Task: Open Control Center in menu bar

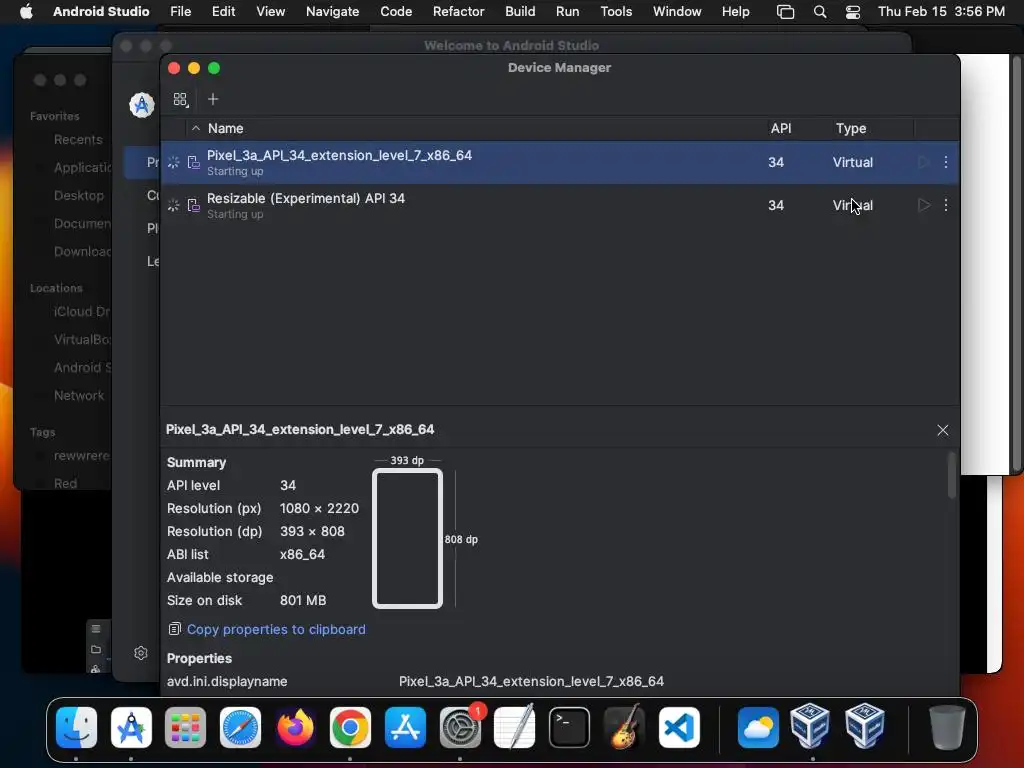Action: point(852,12)
